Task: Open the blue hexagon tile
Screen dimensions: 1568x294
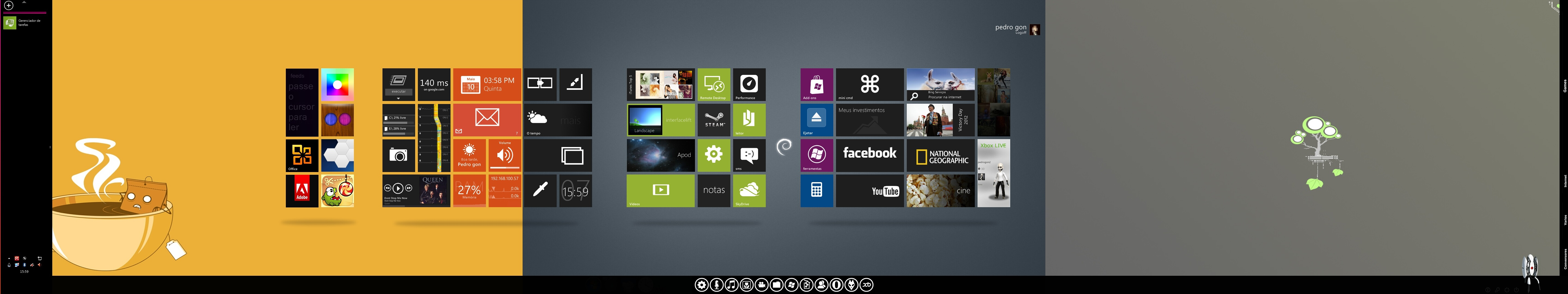Action: click(337, 155)
